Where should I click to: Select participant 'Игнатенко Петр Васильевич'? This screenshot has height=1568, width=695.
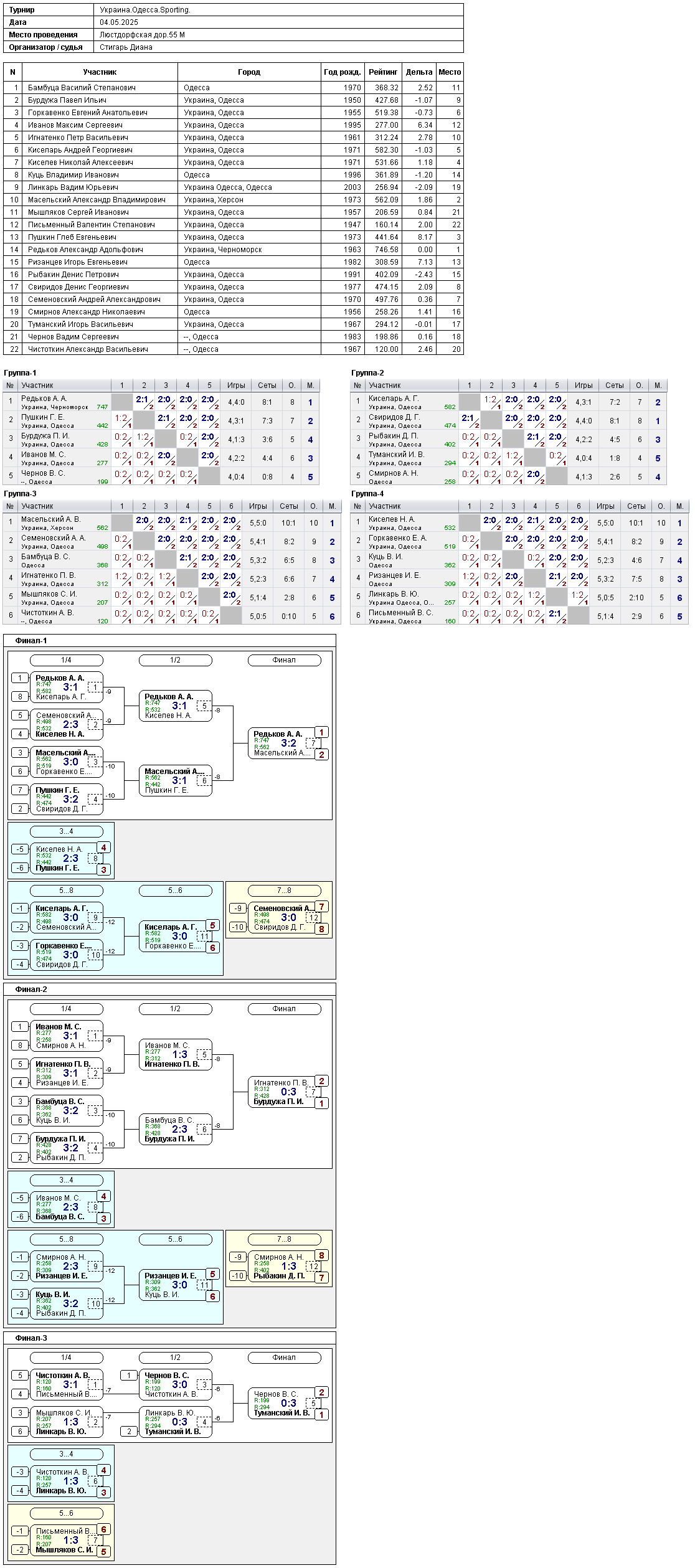pos(78,138)
